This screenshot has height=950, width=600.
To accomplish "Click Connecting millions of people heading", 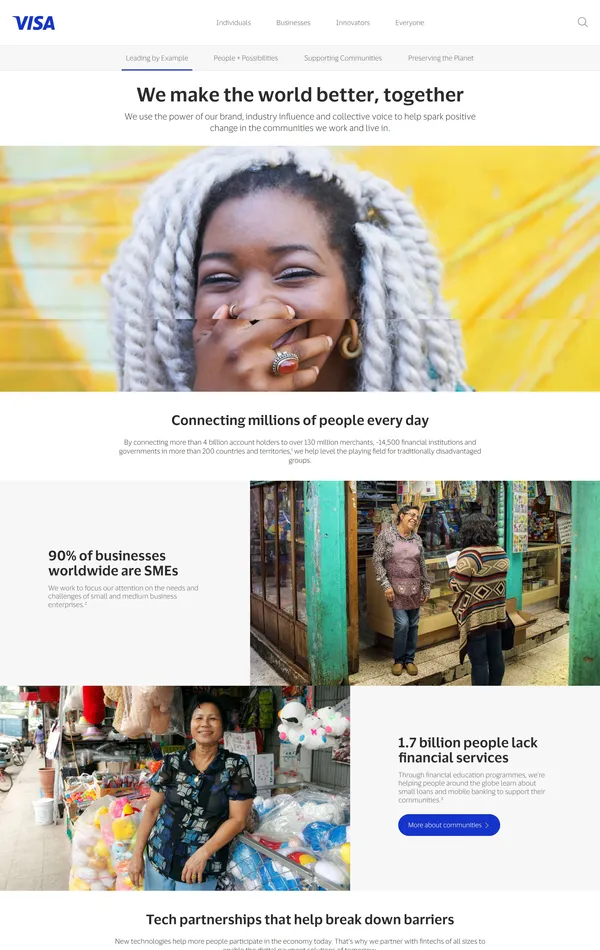I will 300,420.
